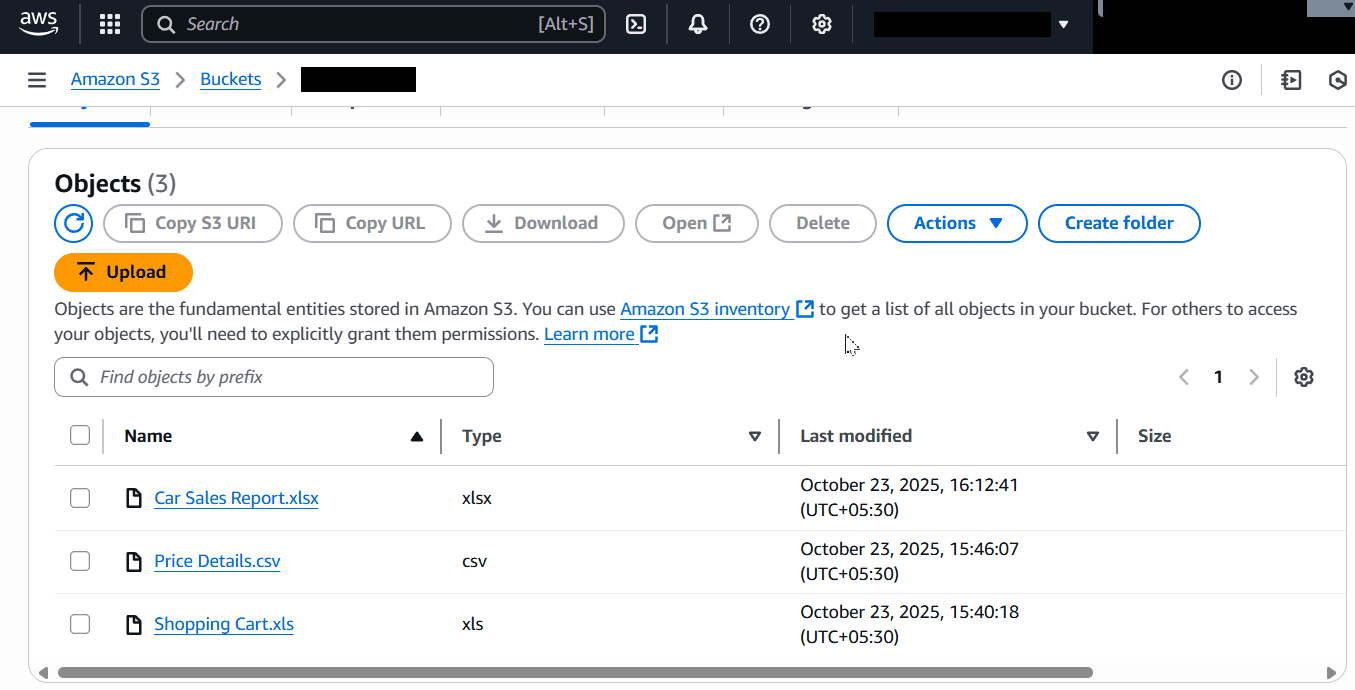Open the help icon in top bar

[x=760, y=23]
